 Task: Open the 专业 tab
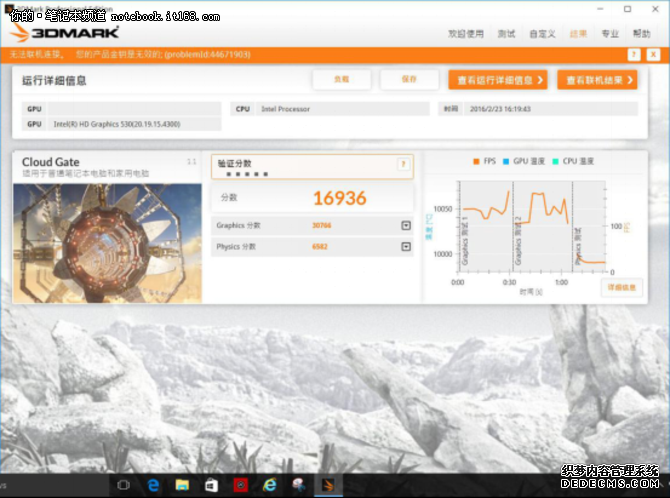pyautogui.click(x=610, y=34)
